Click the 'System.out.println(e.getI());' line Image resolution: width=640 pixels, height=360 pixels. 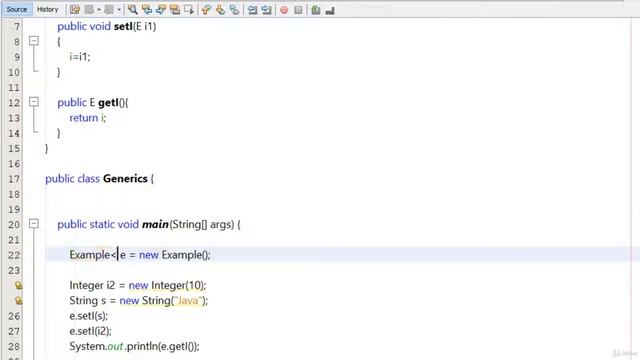click(x=134, y=347)
